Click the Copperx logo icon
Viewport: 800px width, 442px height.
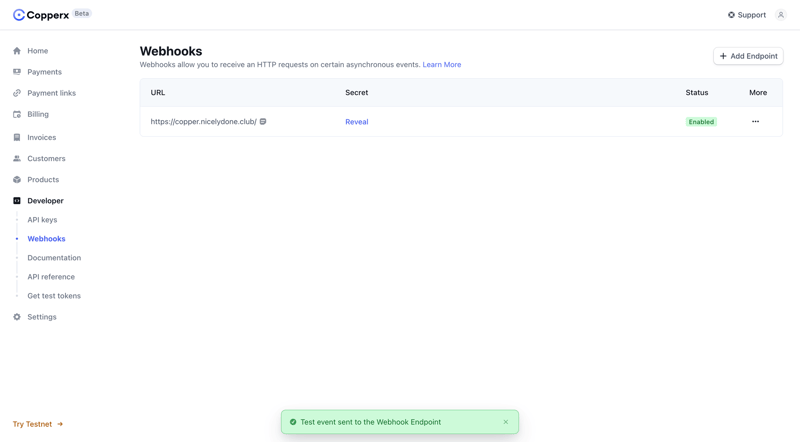[19, 15]
